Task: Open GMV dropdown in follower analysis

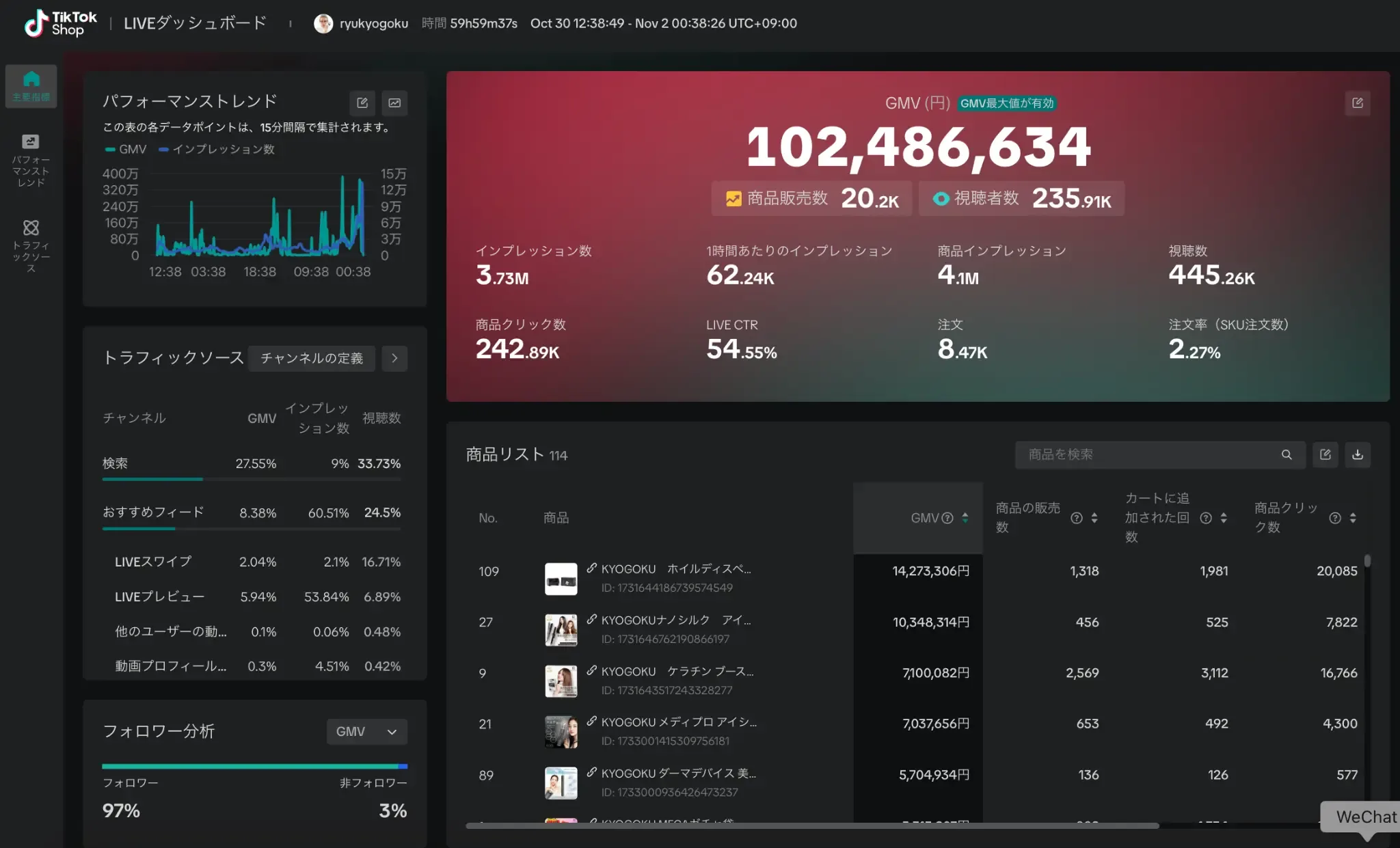Action: [x=367, y=731]
